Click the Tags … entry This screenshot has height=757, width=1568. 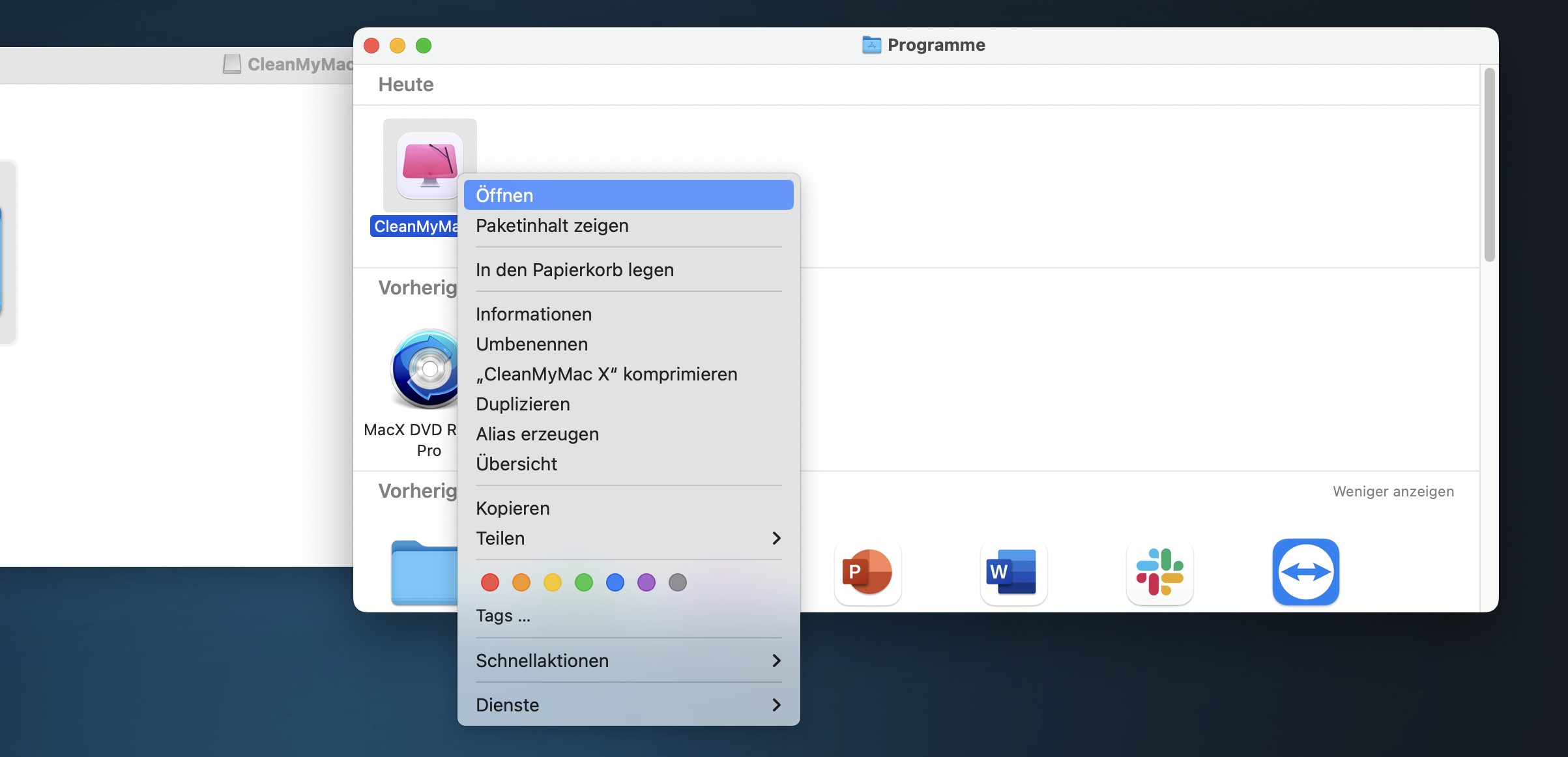click(503, 616)
